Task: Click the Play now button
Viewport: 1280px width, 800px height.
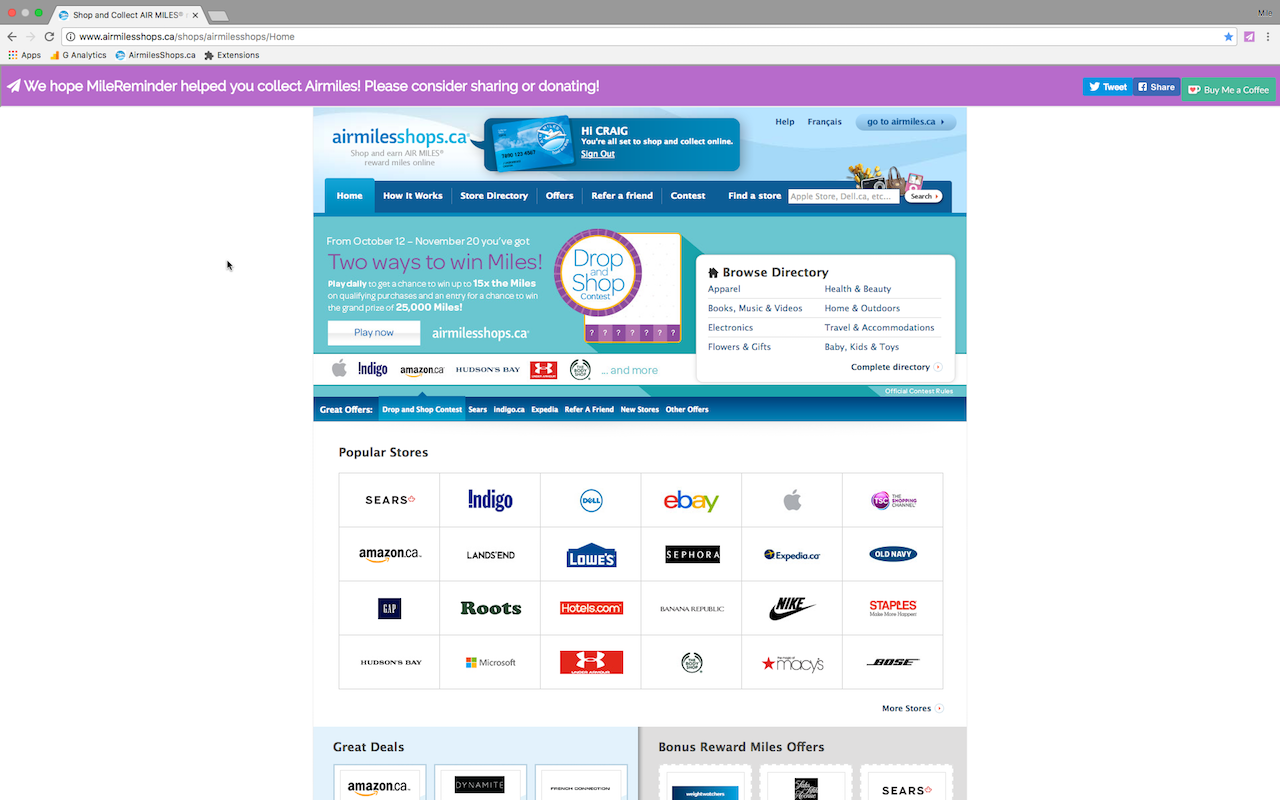Action: click(374, 333)
